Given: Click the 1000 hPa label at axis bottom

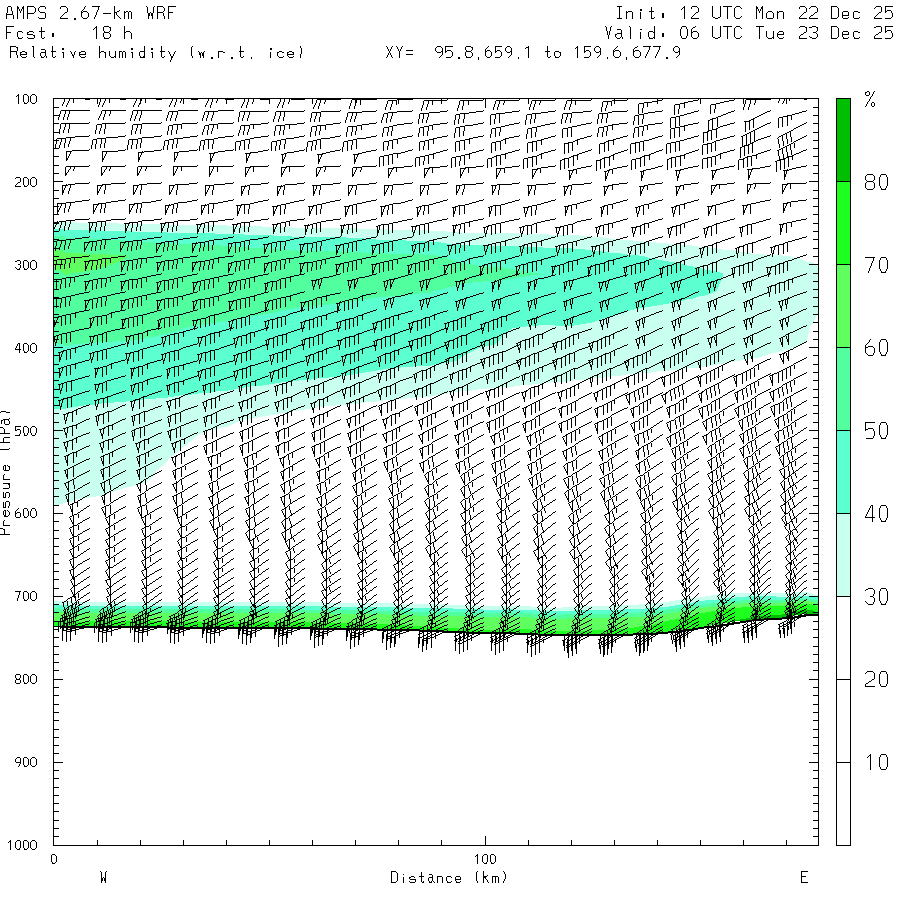Looking at the screenshot, I should [x=22, y=845].
